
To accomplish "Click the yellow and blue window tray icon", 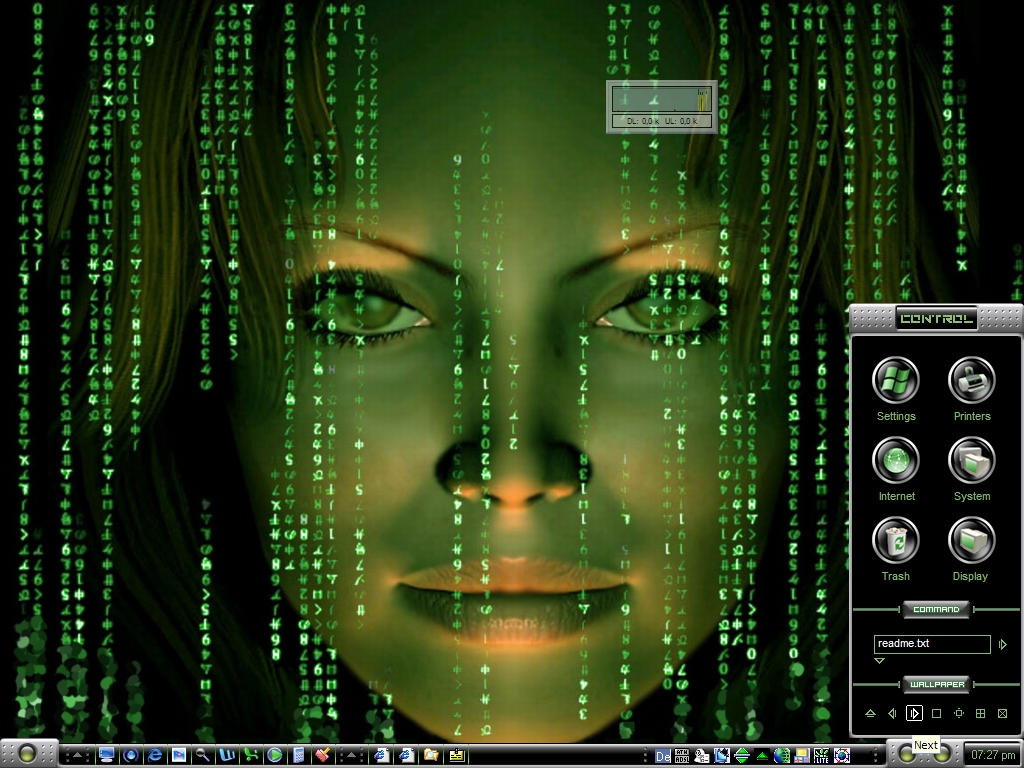I will click(801, 756).
